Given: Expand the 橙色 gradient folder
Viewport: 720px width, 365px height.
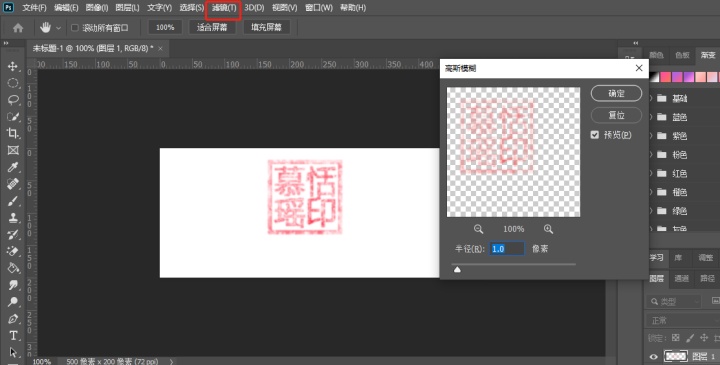Looking at the screenshot, I should (x=651, y=192).
